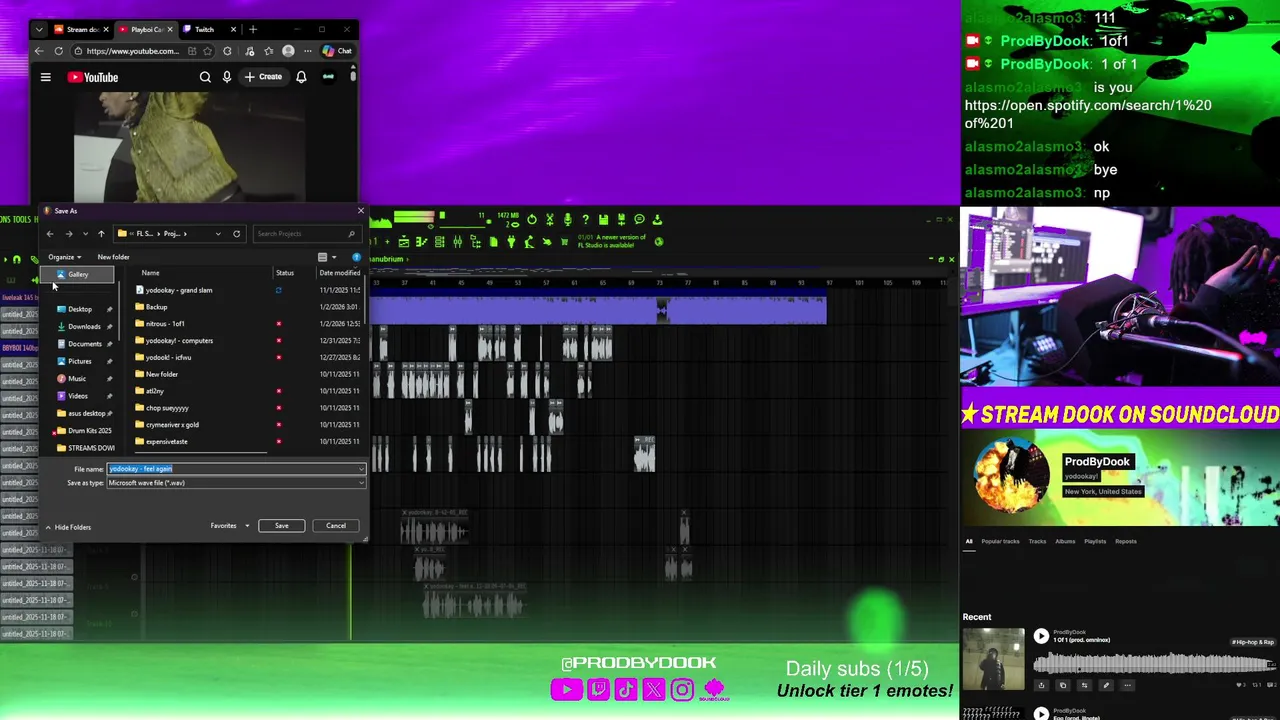Image resolution: width=1280 pixels, height=720 pixels.
Task: Open the Favorites dropdown
Action: point(230,526)
